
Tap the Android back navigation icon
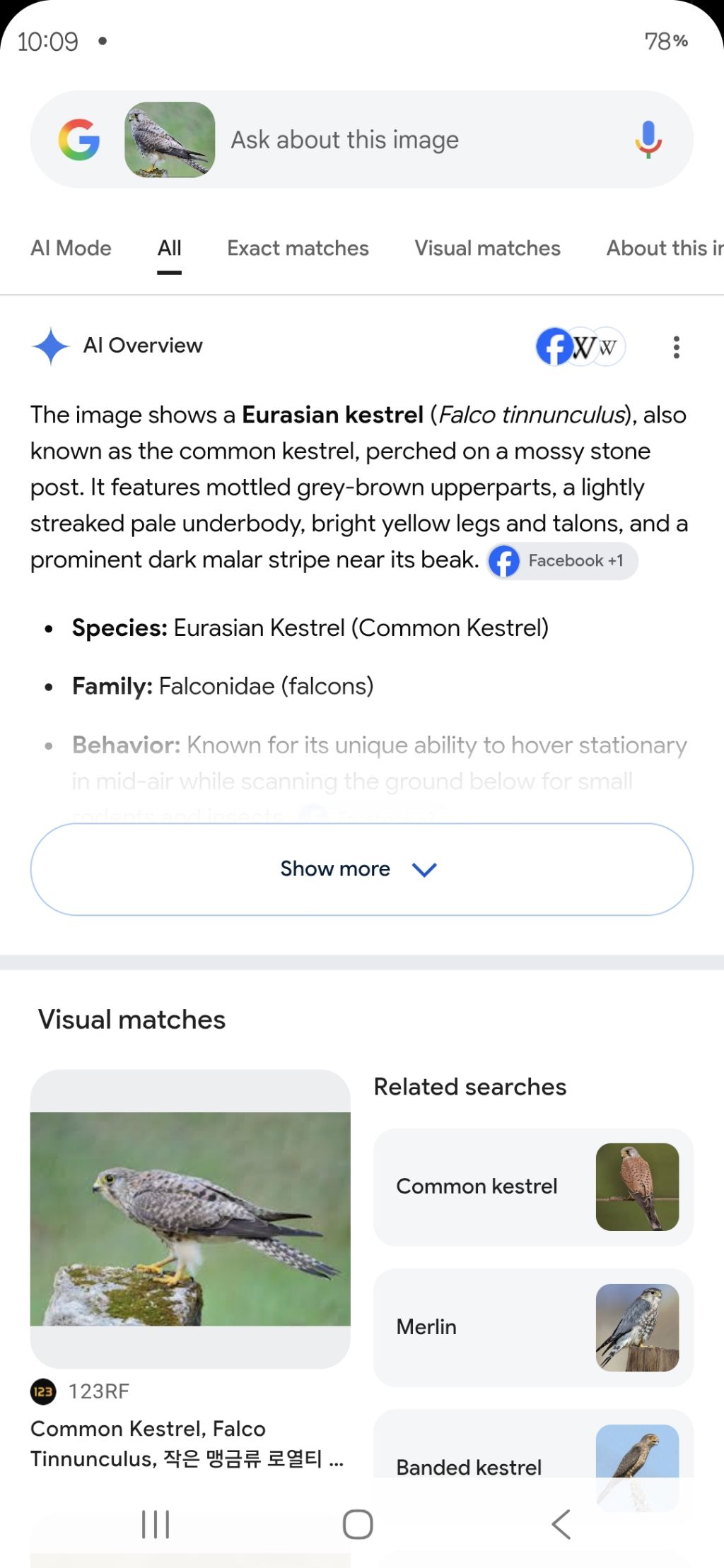(x=561, y=1524)
